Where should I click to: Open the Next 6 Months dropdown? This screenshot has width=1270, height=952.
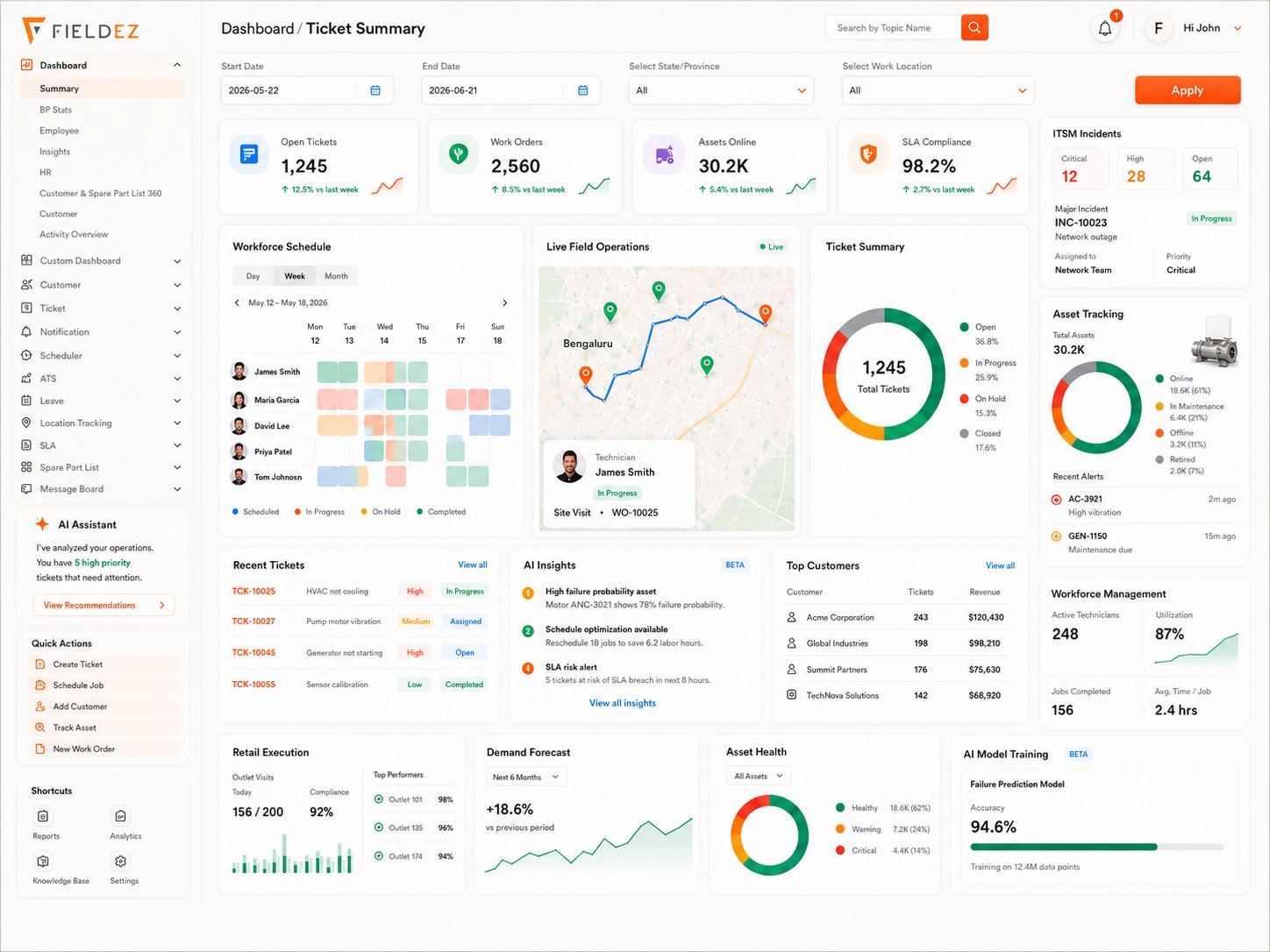pos(526,777)
